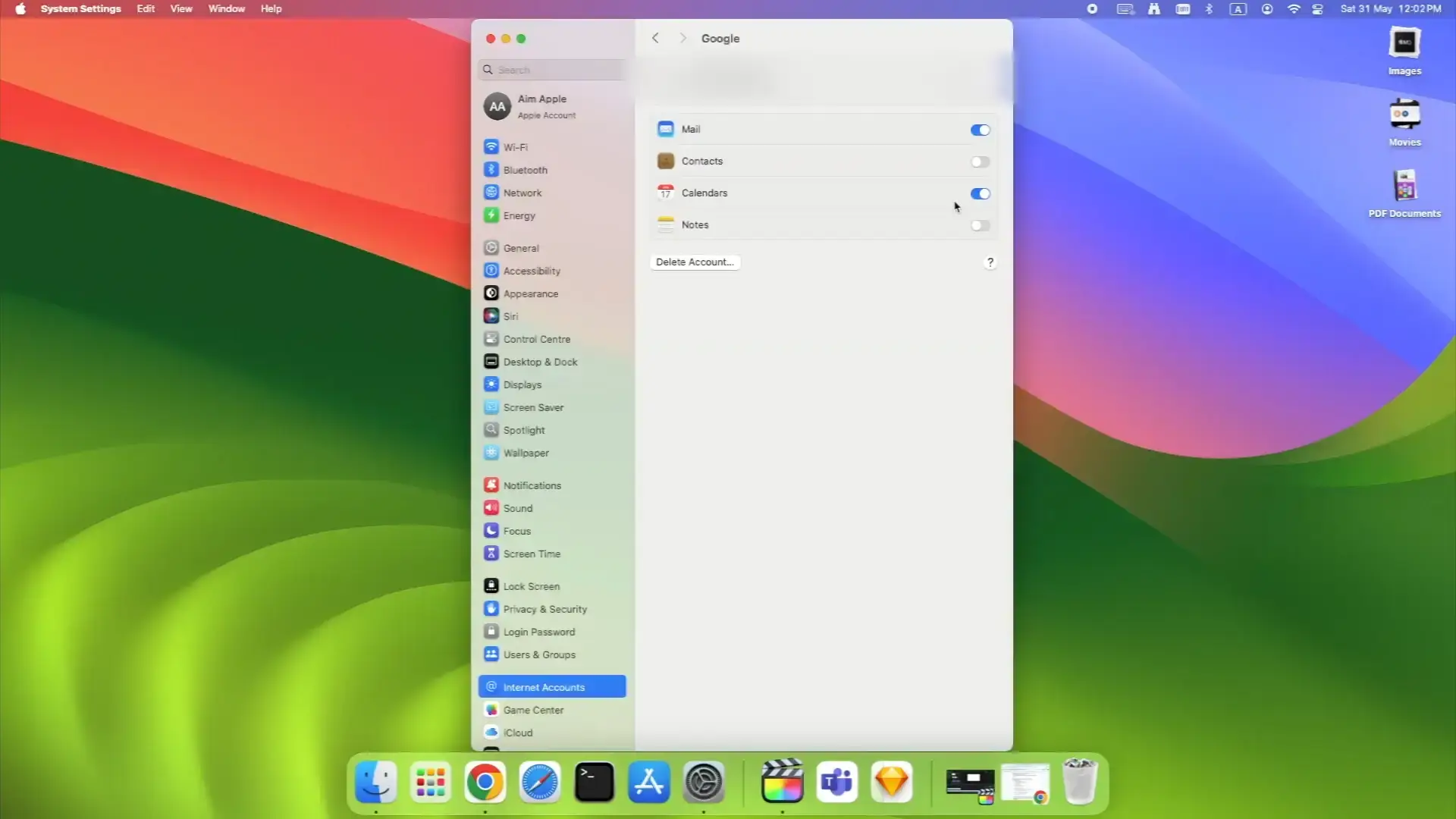
Task: Open Wi-Fi settings in sidebar
Action: (x=516, y=147)
